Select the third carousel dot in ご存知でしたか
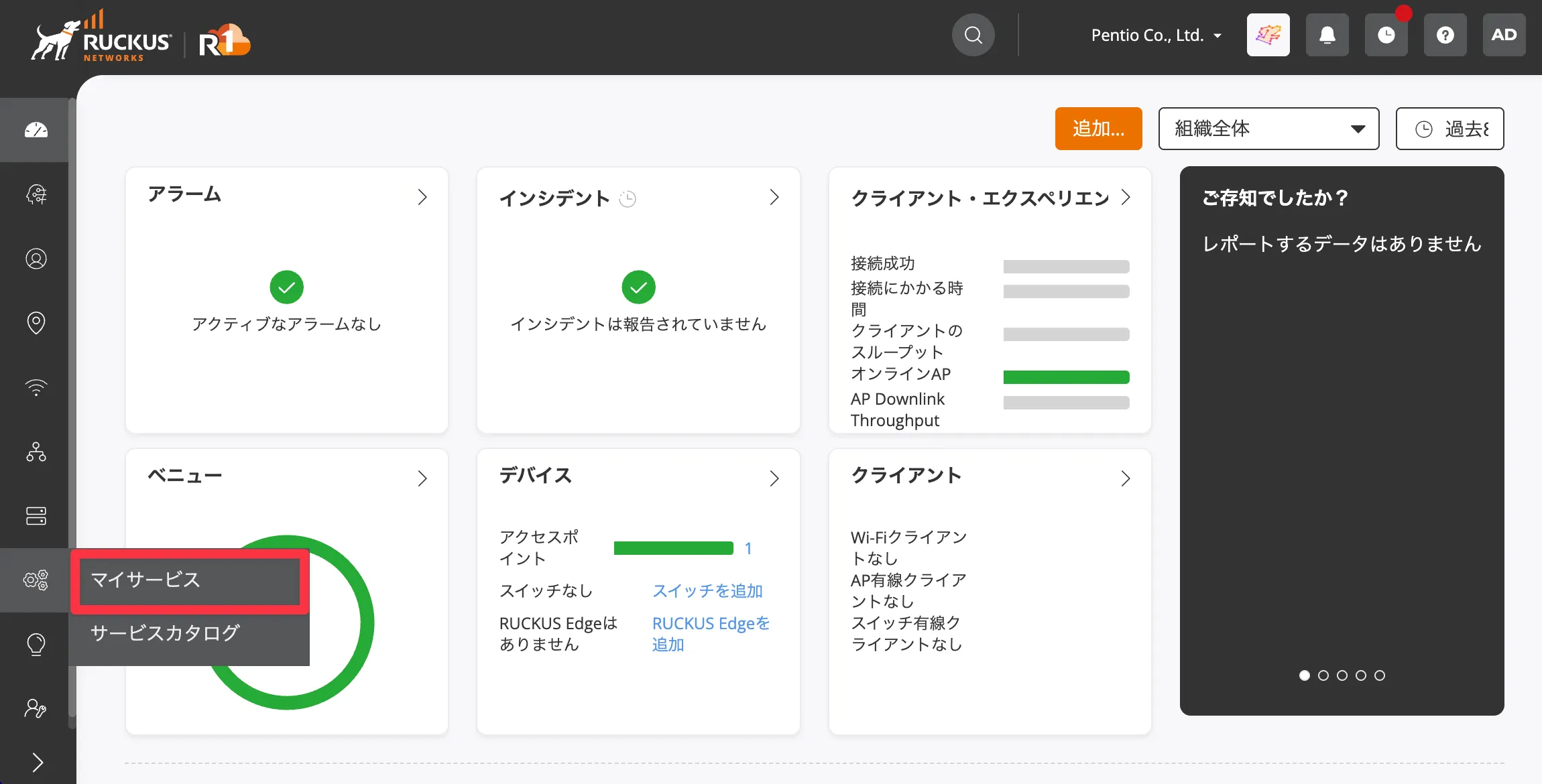Image resolution: width=1542 pixels, height=784 pixels. coord(1342,675)
